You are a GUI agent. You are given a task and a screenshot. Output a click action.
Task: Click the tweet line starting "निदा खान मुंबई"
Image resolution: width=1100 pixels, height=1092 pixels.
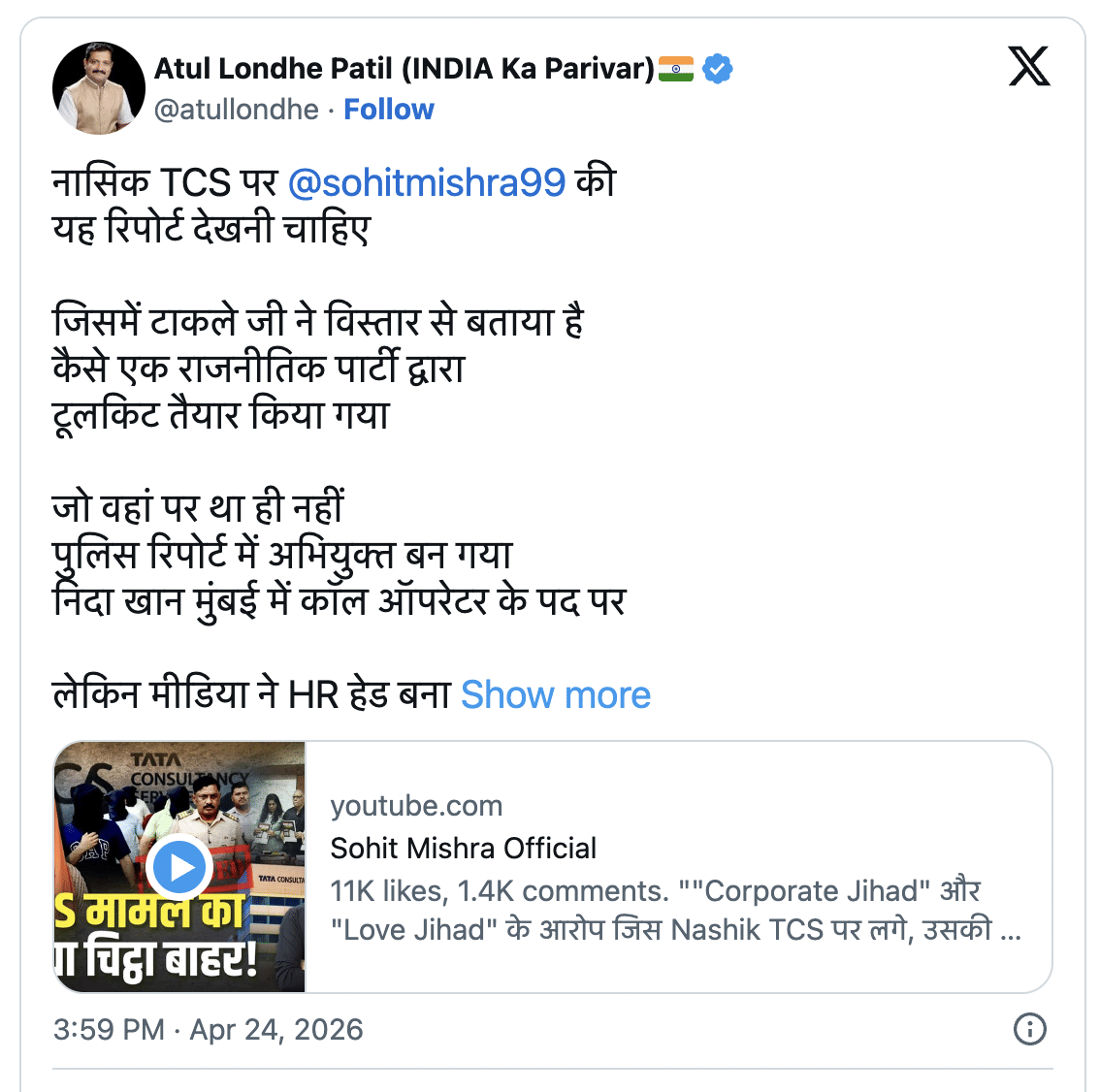pyautogui.click(x=340, y=601)
